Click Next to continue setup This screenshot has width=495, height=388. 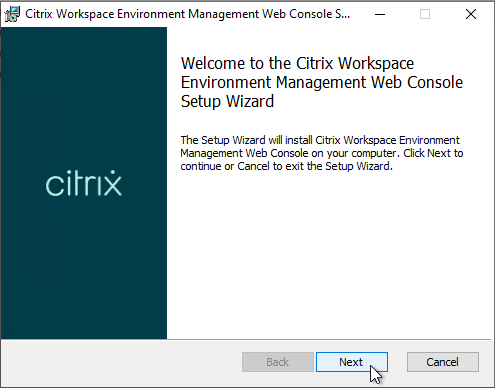352,362
